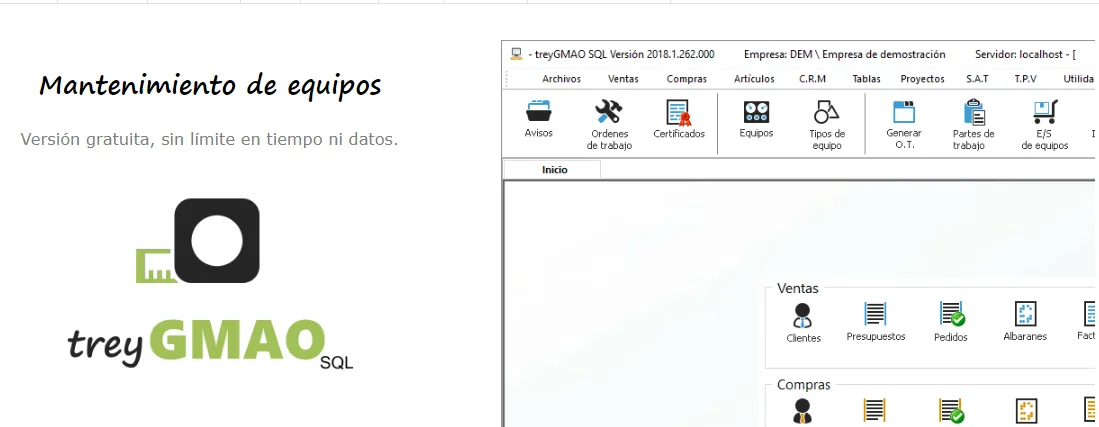1099x427 pixels.
Task: Open the C.R.M menu
Action: coord(812,79)
